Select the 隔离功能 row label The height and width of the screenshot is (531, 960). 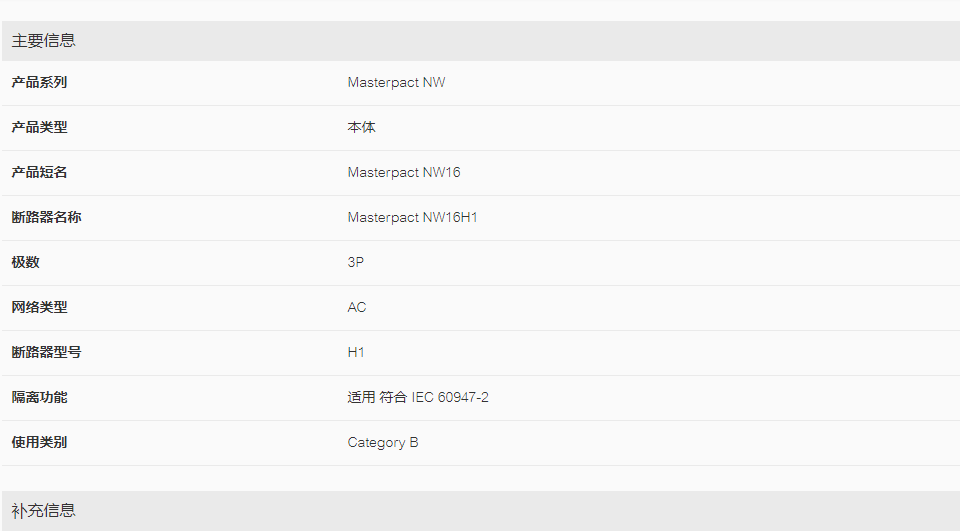point(39,397)
